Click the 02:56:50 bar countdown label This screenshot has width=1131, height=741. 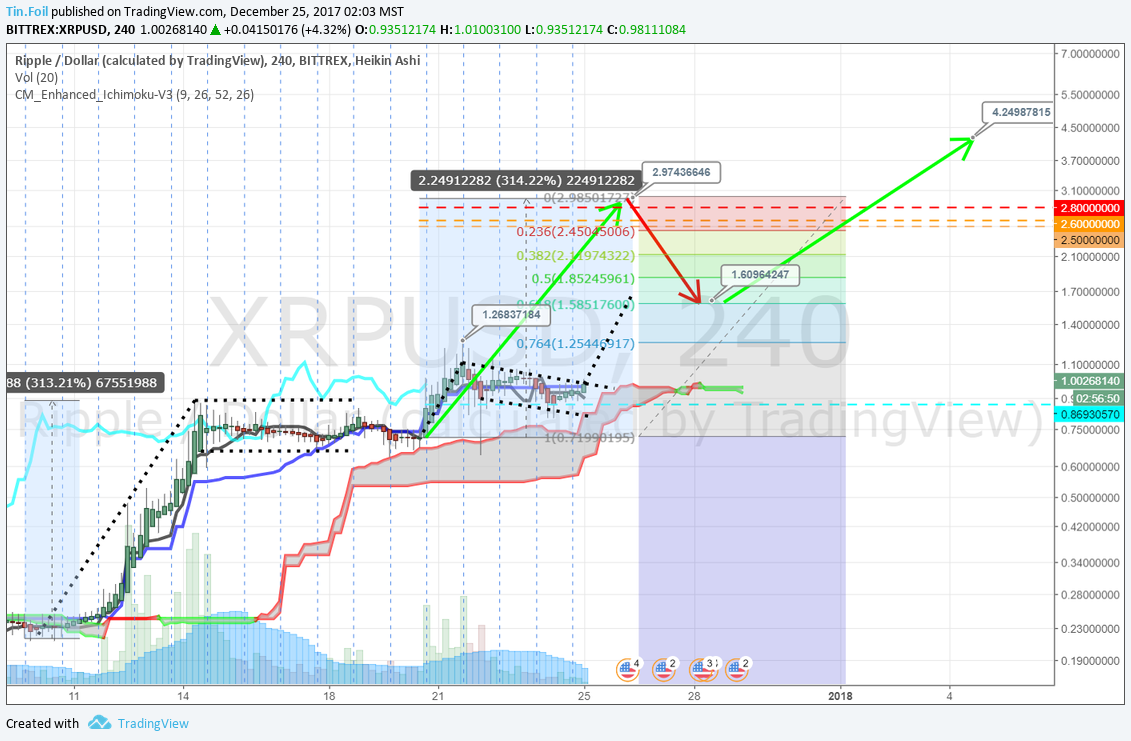1097,398
